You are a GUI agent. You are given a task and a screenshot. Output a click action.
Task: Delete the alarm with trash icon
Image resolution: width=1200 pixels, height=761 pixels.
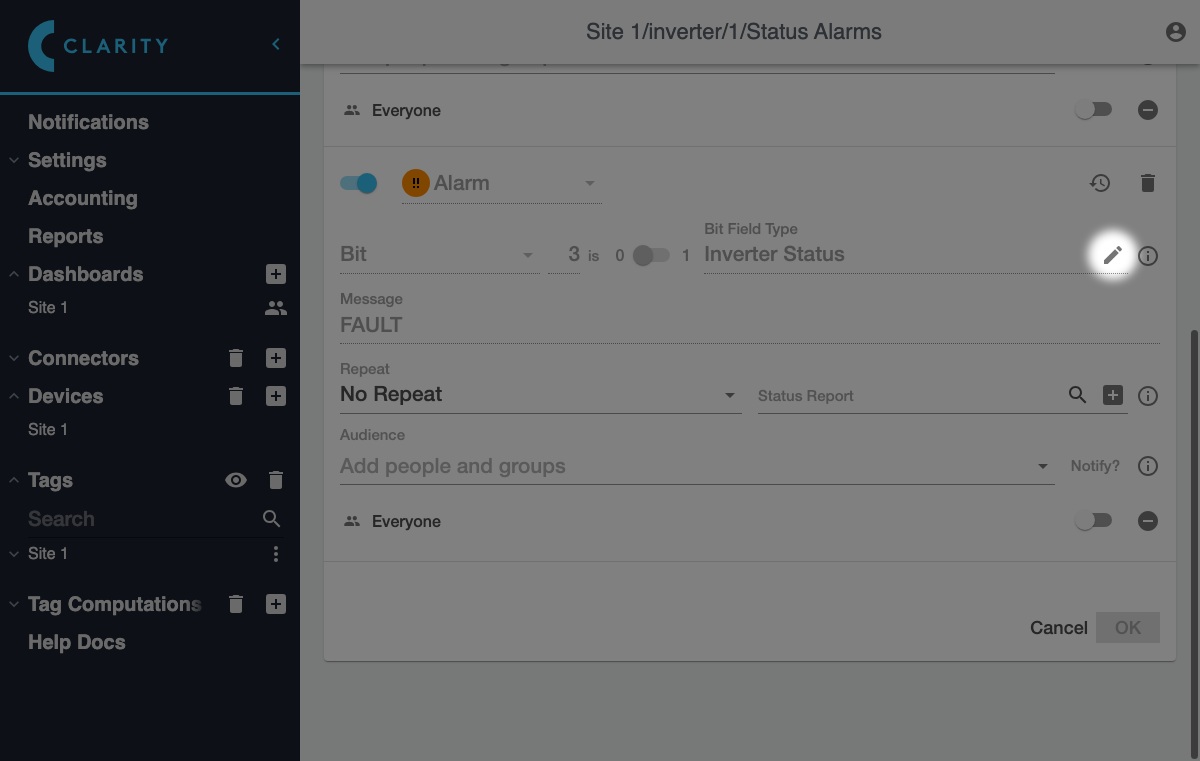point(1148,183)
